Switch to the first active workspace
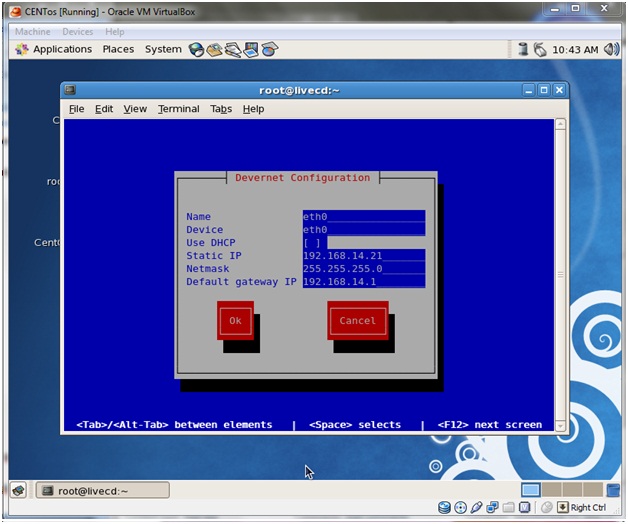 click(531, 490)
